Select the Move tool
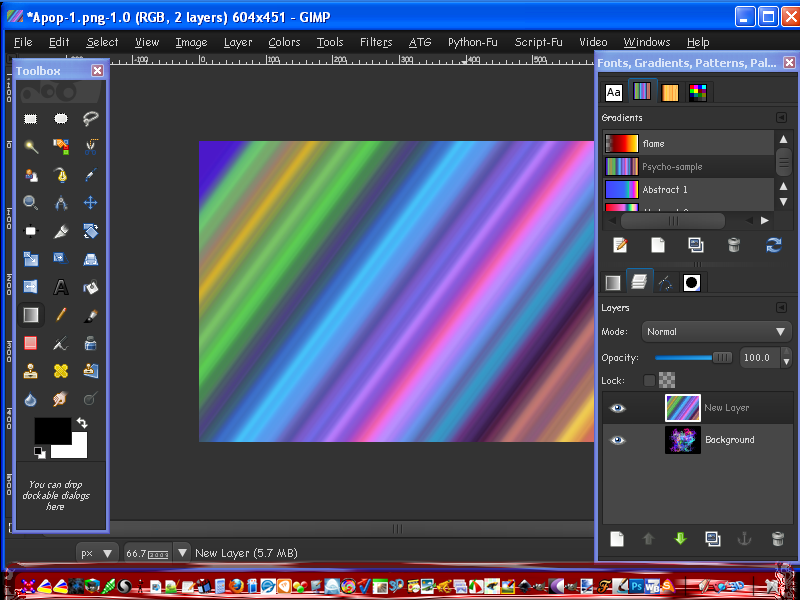Image resolution: width=800 pixels, height=600 pixels. pyautogui.click(x=88, y=203)
